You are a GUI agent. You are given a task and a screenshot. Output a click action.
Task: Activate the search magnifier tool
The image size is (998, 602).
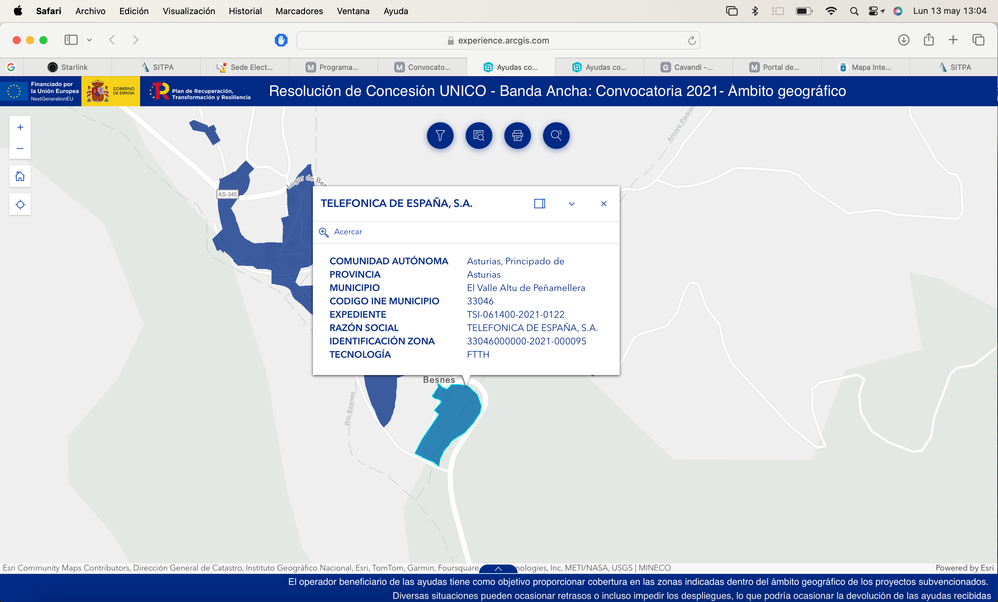556,135
